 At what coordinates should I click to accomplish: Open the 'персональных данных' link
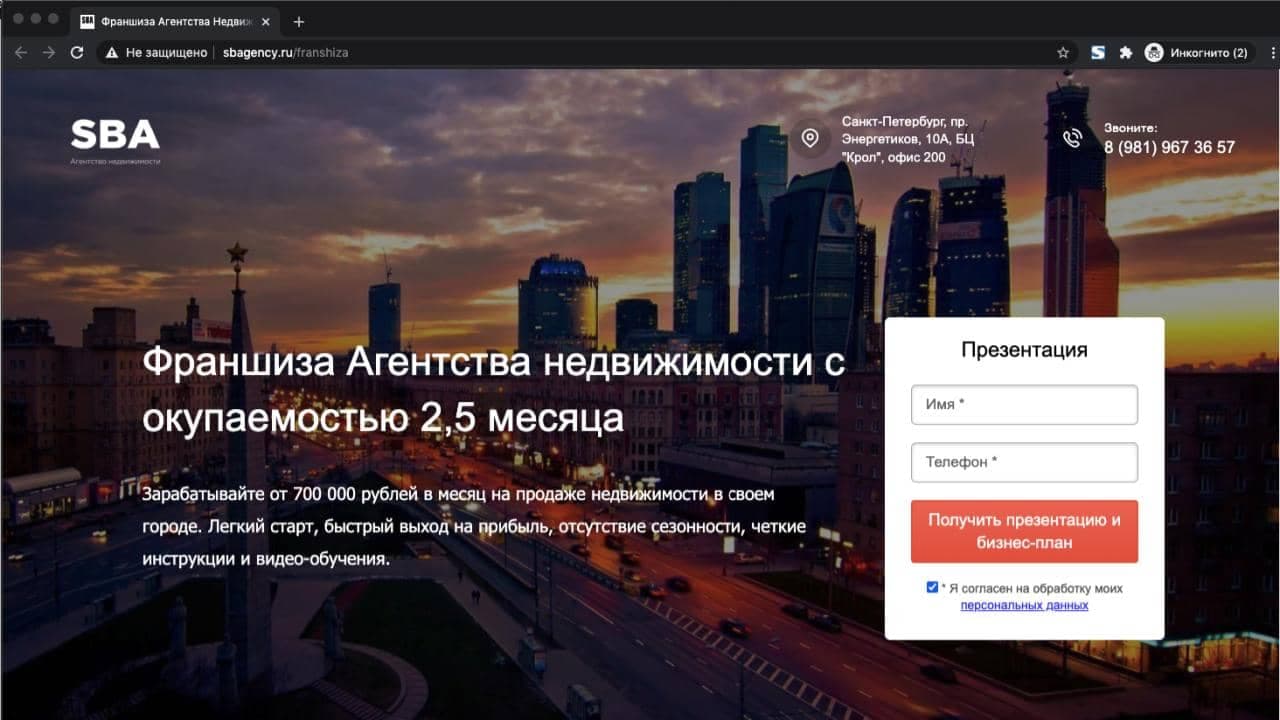1024,605
